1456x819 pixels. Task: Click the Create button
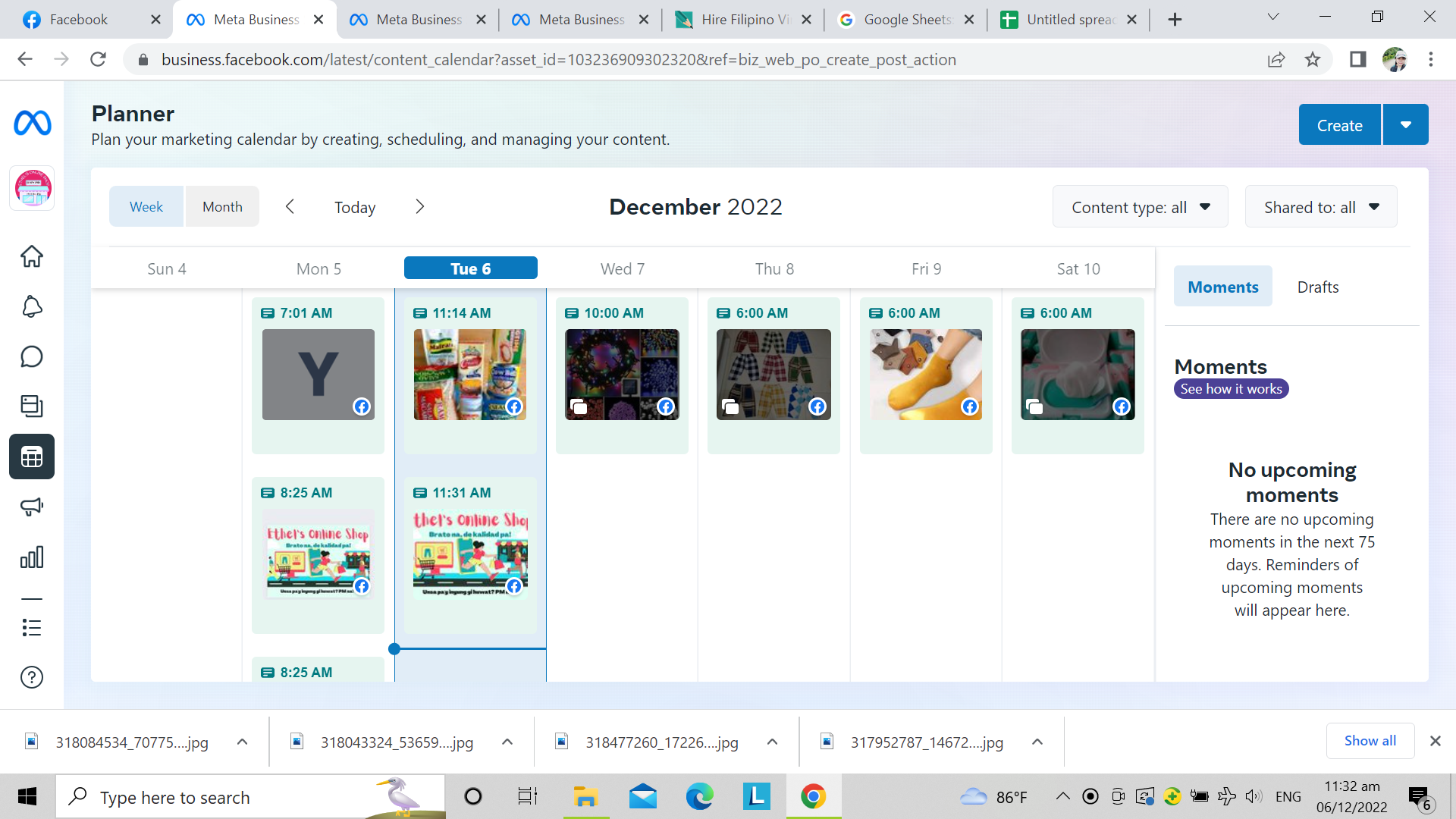[1340, 124]
